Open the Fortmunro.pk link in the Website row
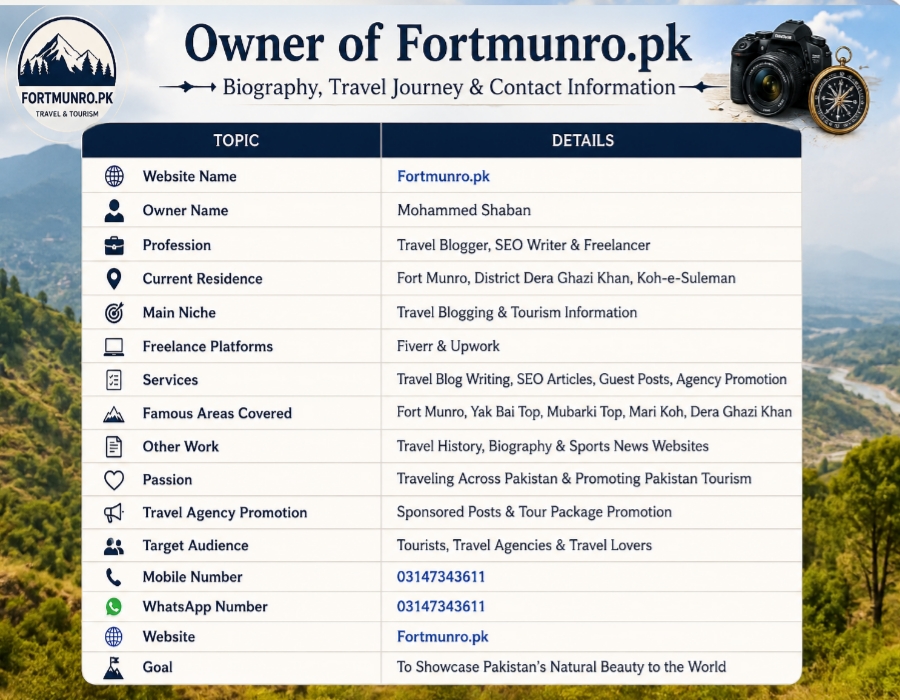This screenshot has height=700, width=900. 443,637
